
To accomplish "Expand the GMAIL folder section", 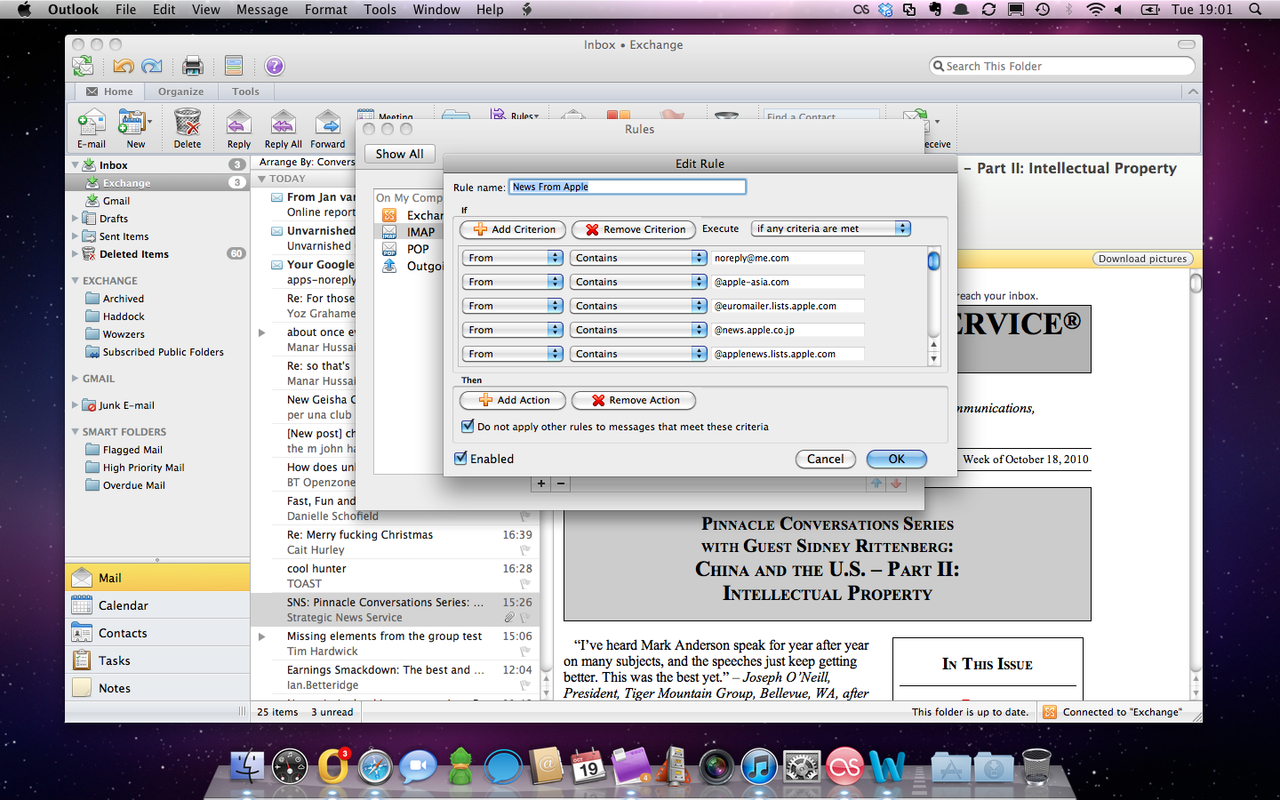I will (x=75, y=379).
